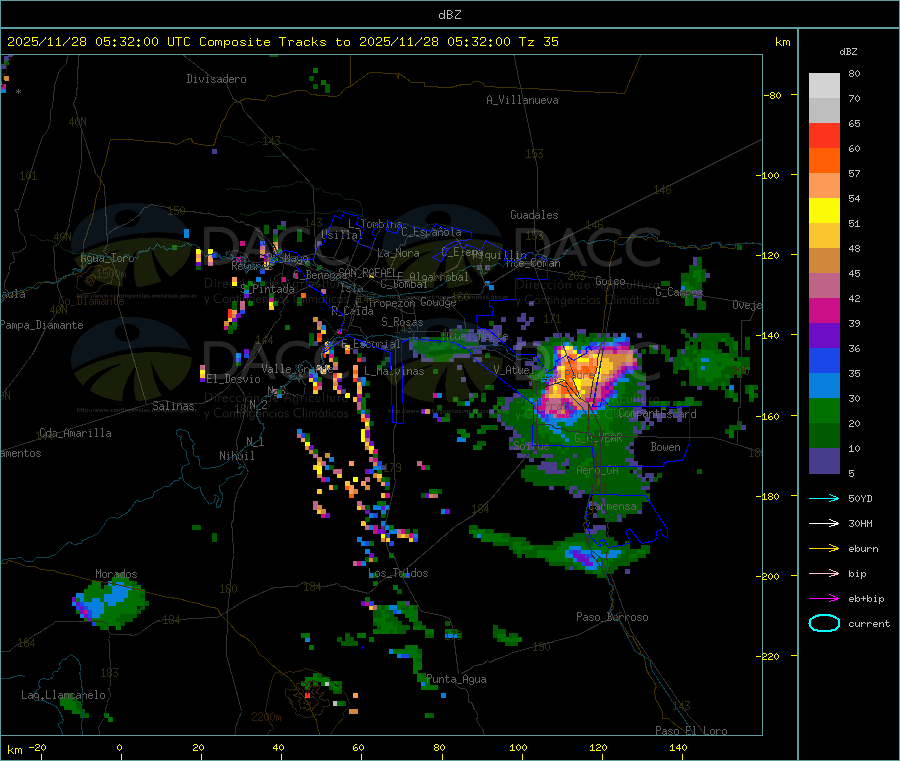Pick the bright yellow 51-54 dBZ swatch
900x761 pixels.
[824, 211]
